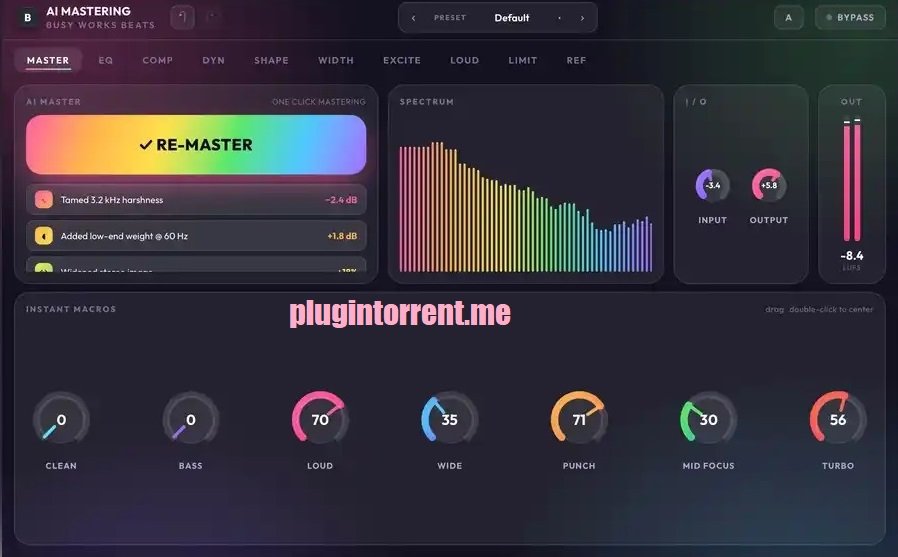This screenshot has width=898, height=557.
Task: Click the OUTPUT gain knob
Action: pos(769,185)
